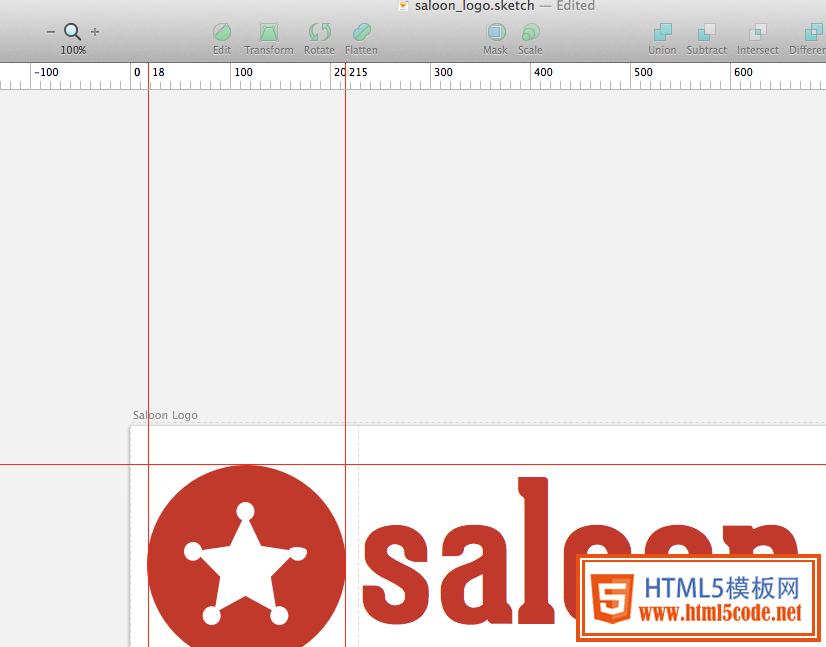The height and width of the screenshot is (647, 826).
Task: Click the ruler at the 300 mark
Action: pyautogui.click(x=443, y=72)
